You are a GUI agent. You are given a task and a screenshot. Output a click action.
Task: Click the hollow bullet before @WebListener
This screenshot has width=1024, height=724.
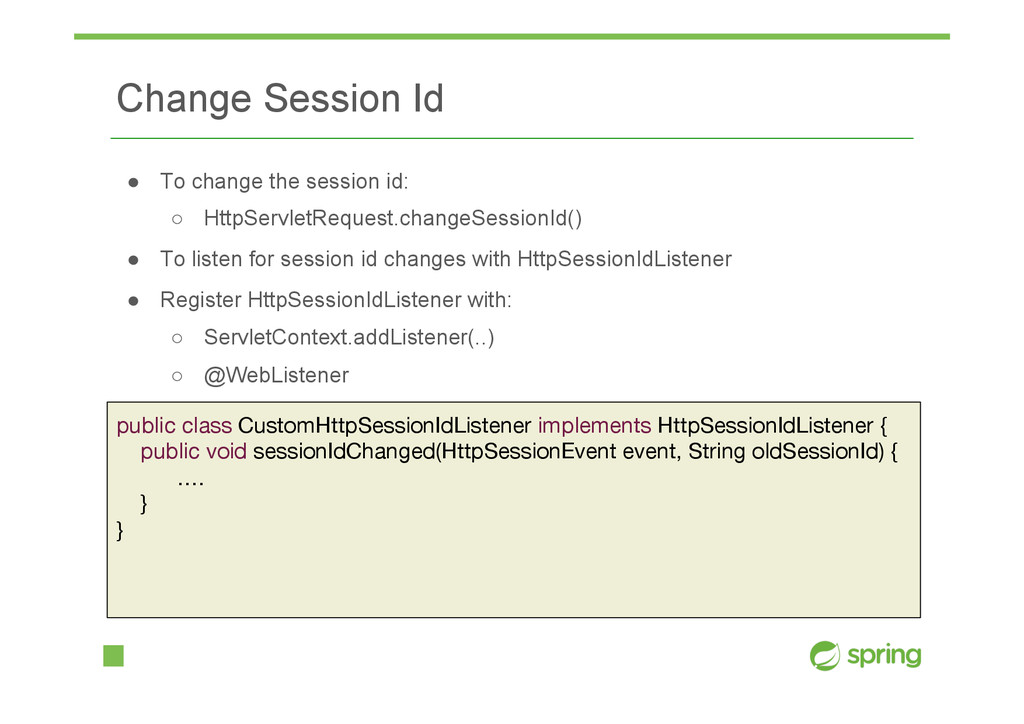coord(177,376)
